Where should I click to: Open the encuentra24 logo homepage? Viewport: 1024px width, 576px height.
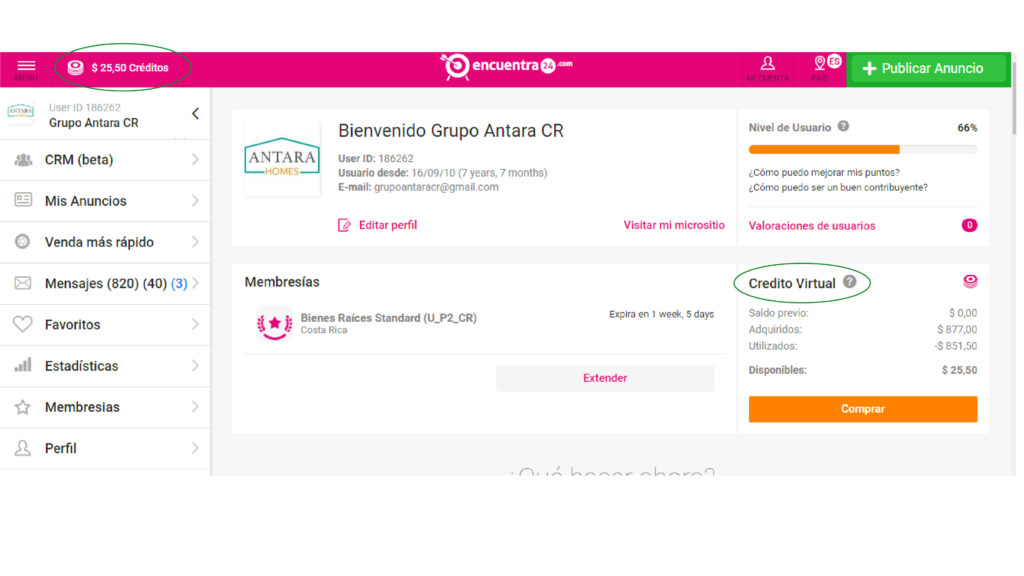point(506,67)
